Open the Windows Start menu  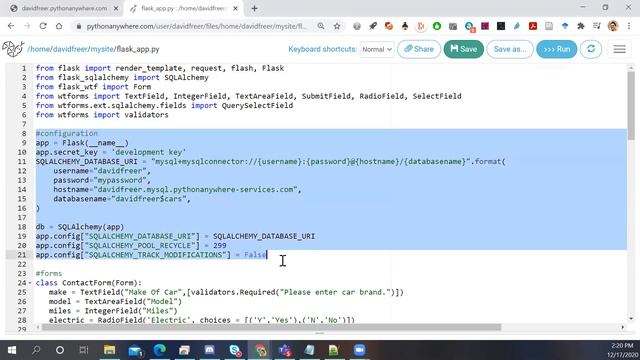pos(12,350)
